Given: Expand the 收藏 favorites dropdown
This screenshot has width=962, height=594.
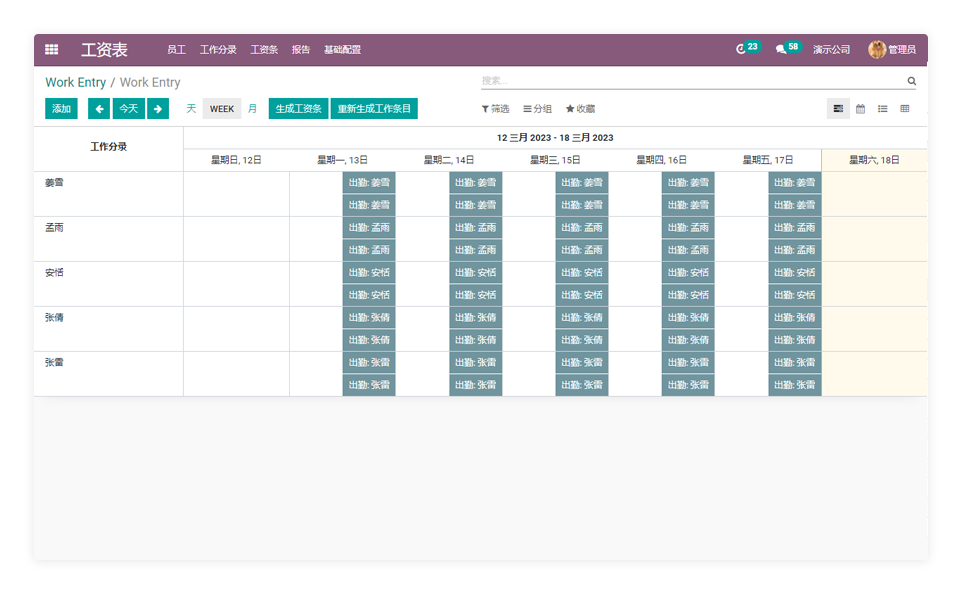Looking at the screenshot, I should pos(580,109).
